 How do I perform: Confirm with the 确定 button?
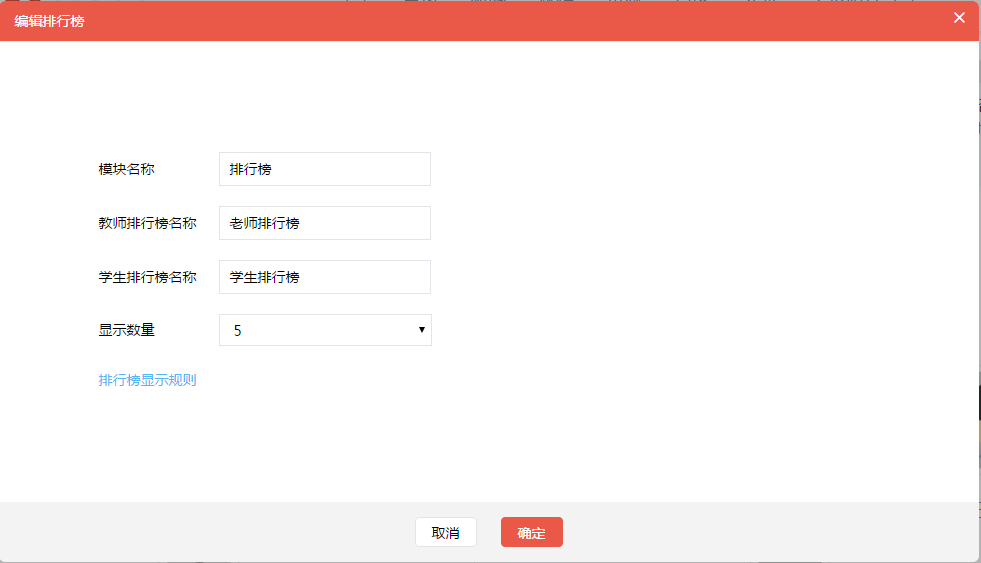(532, 532)
